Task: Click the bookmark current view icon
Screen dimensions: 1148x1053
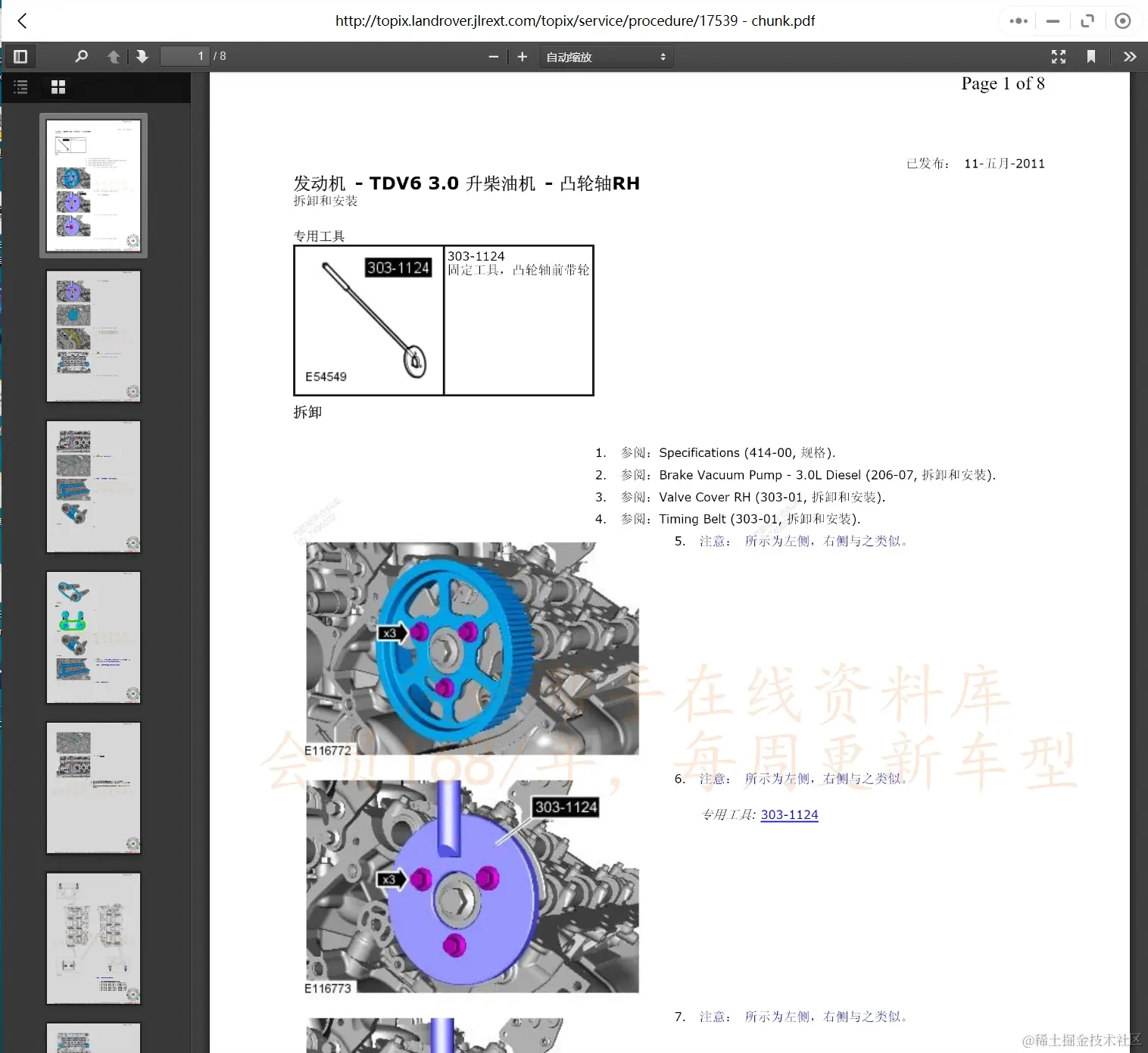Action: 1091,57
